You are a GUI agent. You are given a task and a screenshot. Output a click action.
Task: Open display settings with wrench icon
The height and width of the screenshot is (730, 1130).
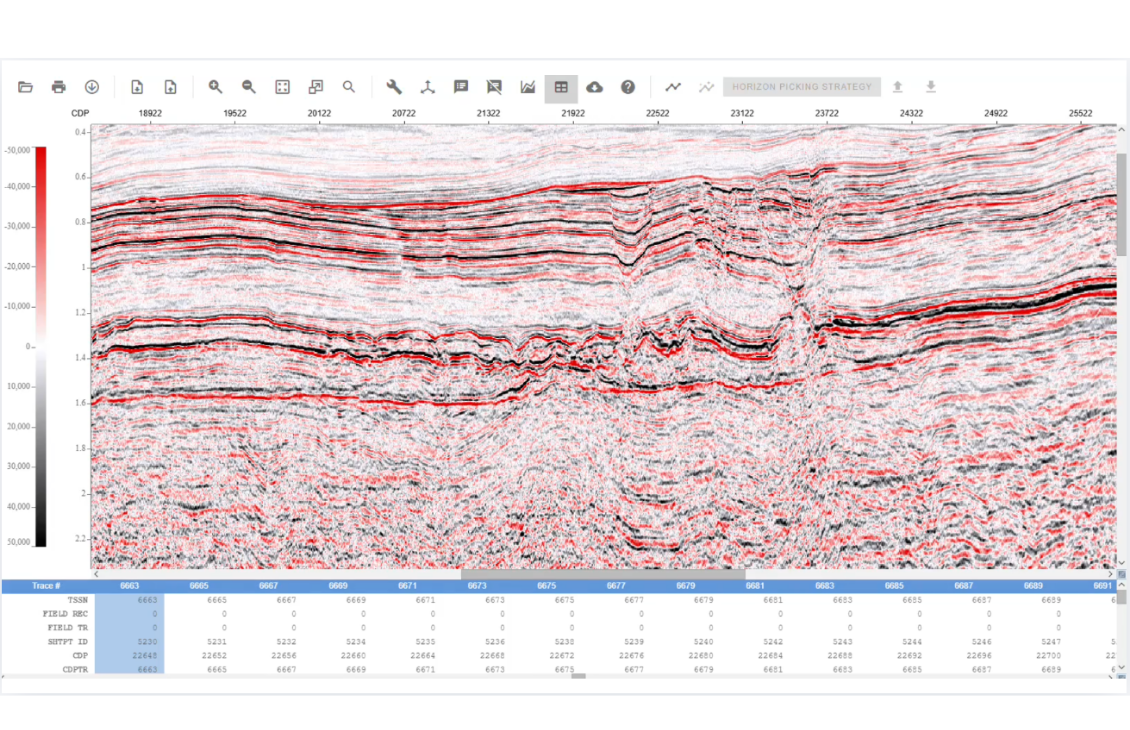pyautogui.click(x=394, y=87)
